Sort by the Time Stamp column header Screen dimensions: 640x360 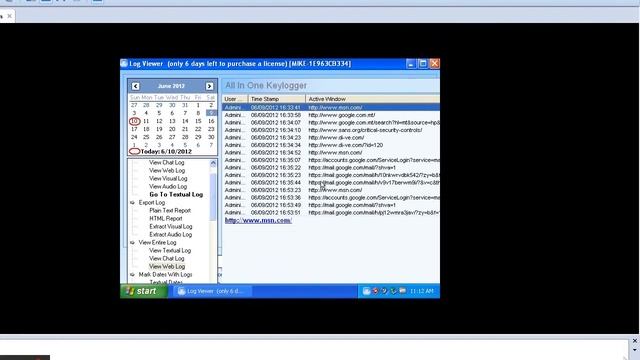click(x=277, y=99)
